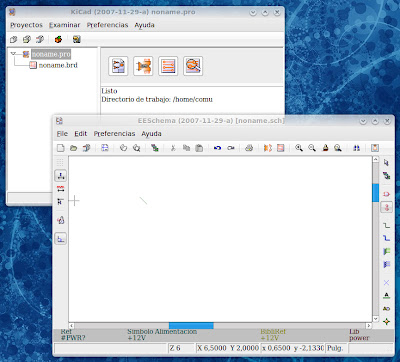Image resolution: width=400 pixels, height=362 pixels.
Task: Launch the CvPcb footprint association button
Action: (143, 66)
